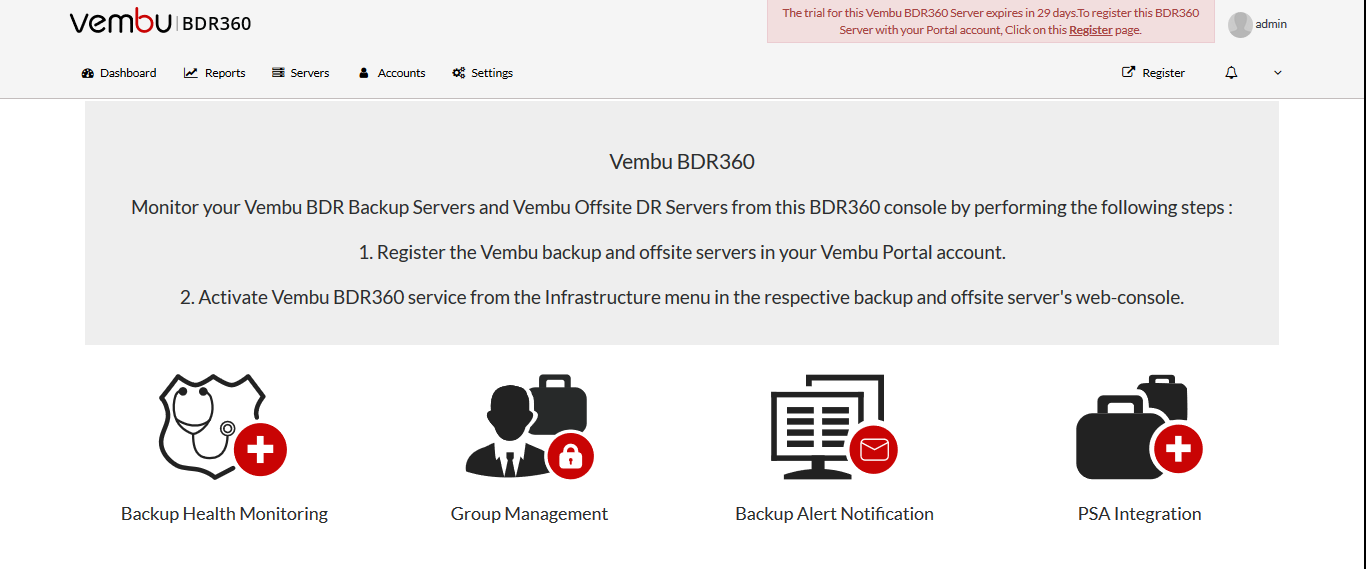Open the Settings menu

point(482,73)
